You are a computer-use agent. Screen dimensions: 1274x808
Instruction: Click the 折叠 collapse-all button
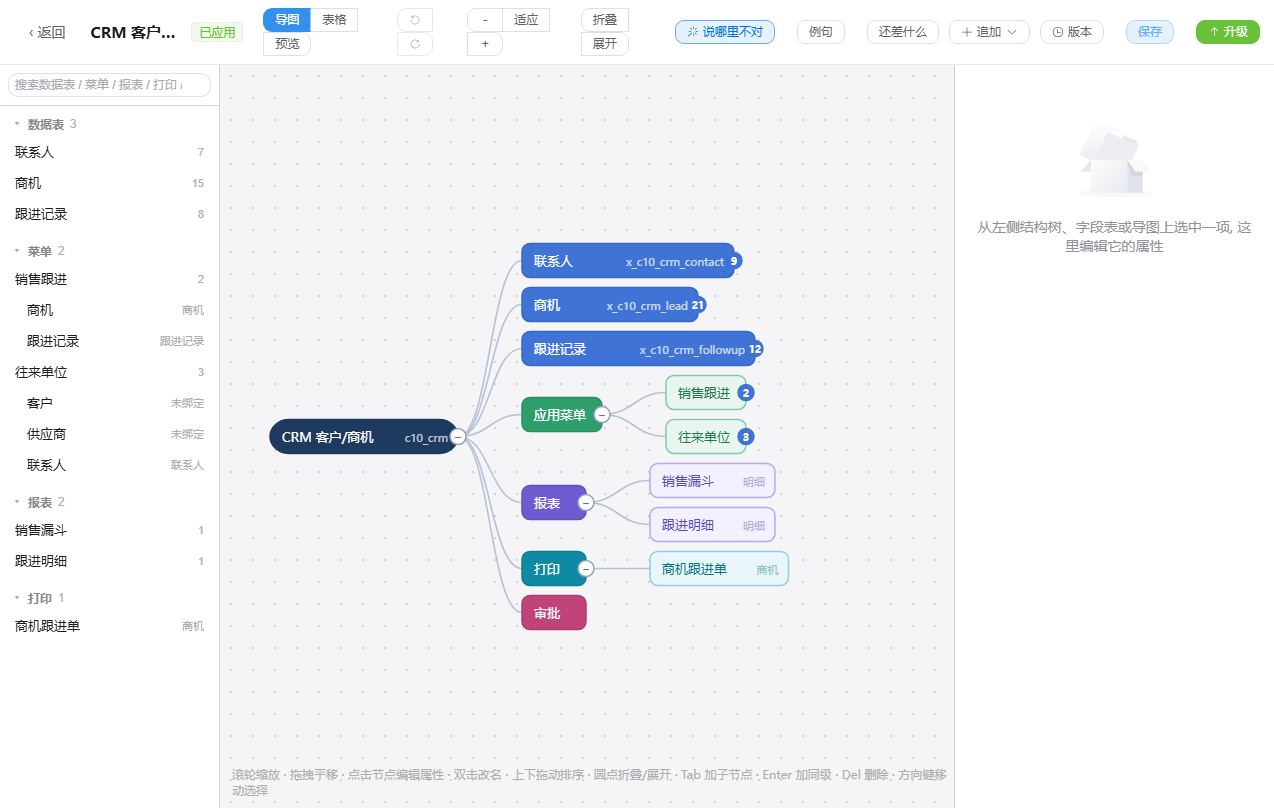(605, 20)
